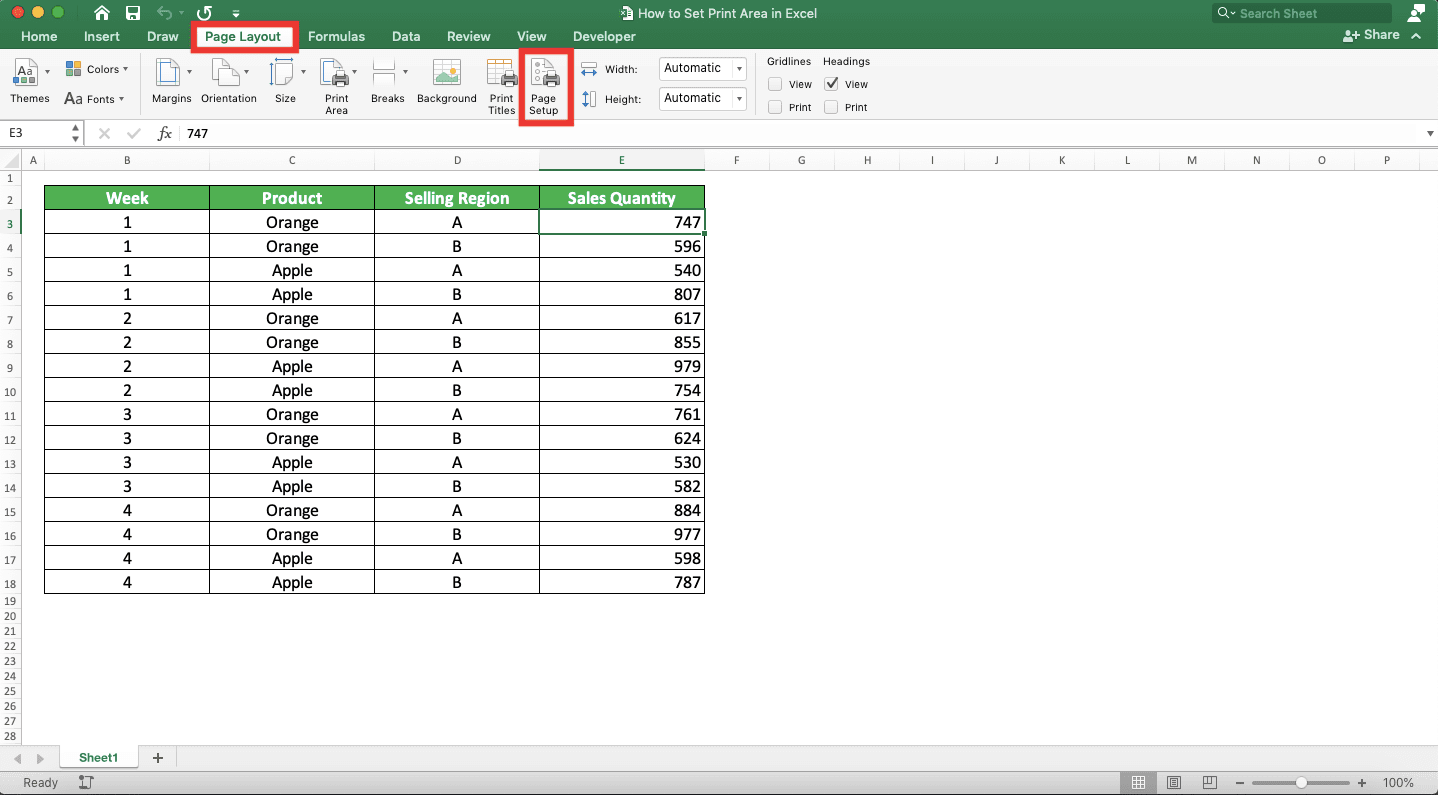Click the paper Size icon
Image resolution: width=1438 pixels, height=795 pixels.
[282, 72]
